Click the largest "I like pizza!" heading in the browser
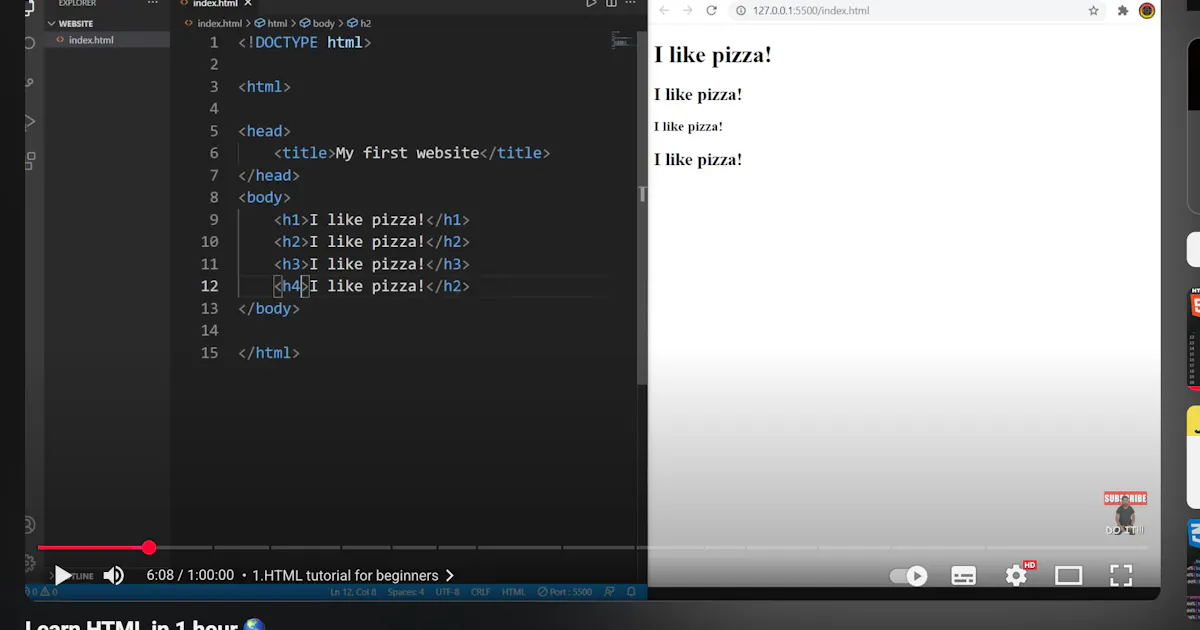1200x630 pixels. [712, 56]
